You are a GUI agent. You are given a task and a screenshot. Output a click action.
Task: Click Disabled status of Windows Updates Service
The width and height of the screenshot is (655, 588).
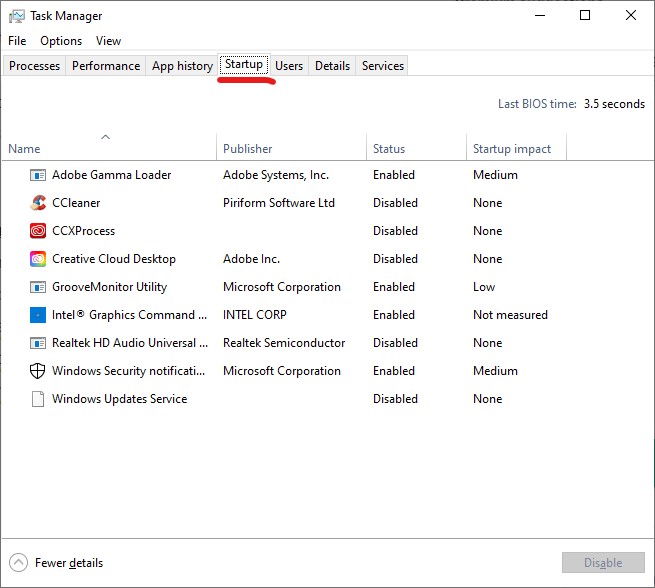coord(395,399)
